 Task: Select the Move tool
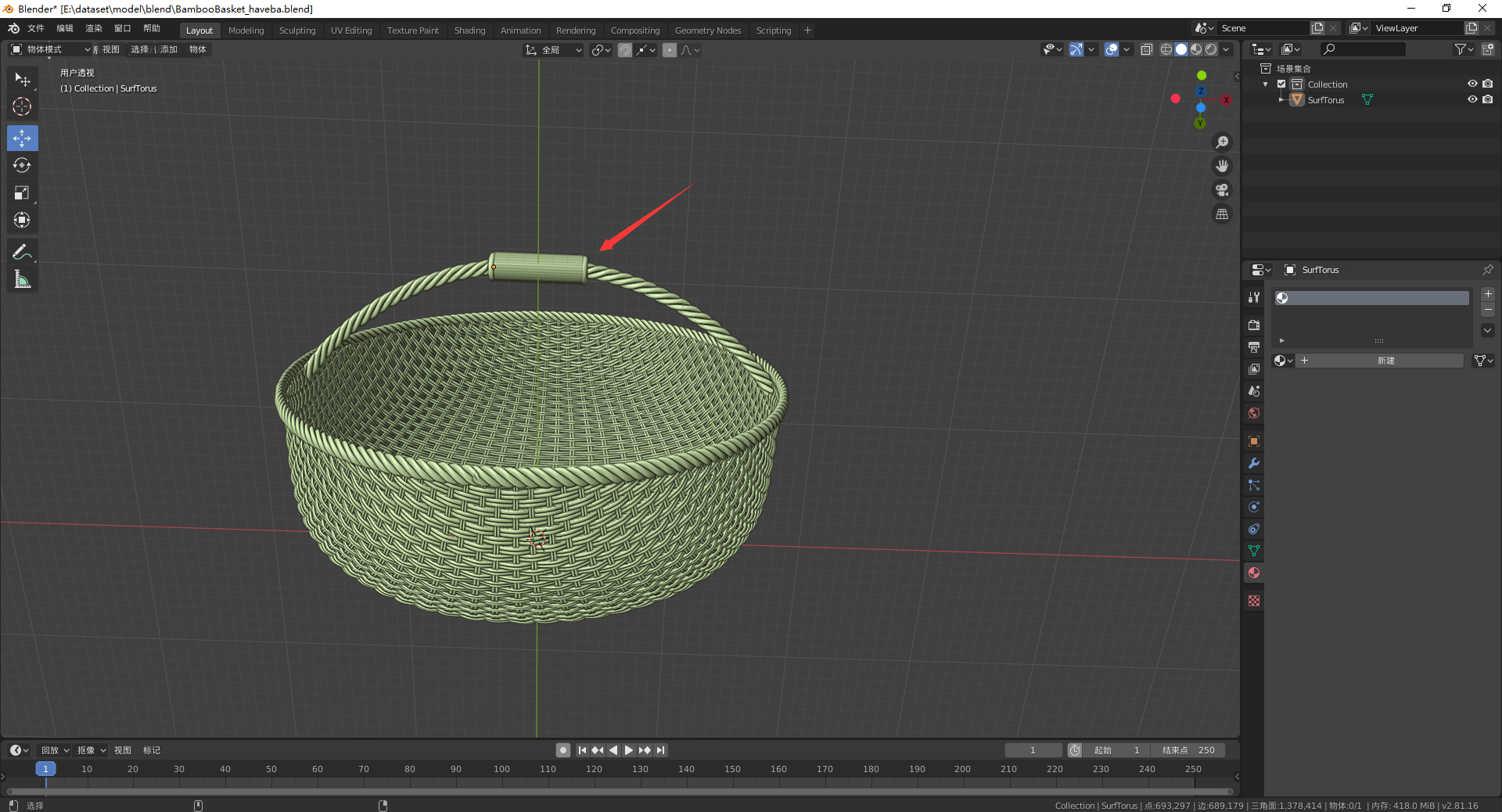pos(22,138)
